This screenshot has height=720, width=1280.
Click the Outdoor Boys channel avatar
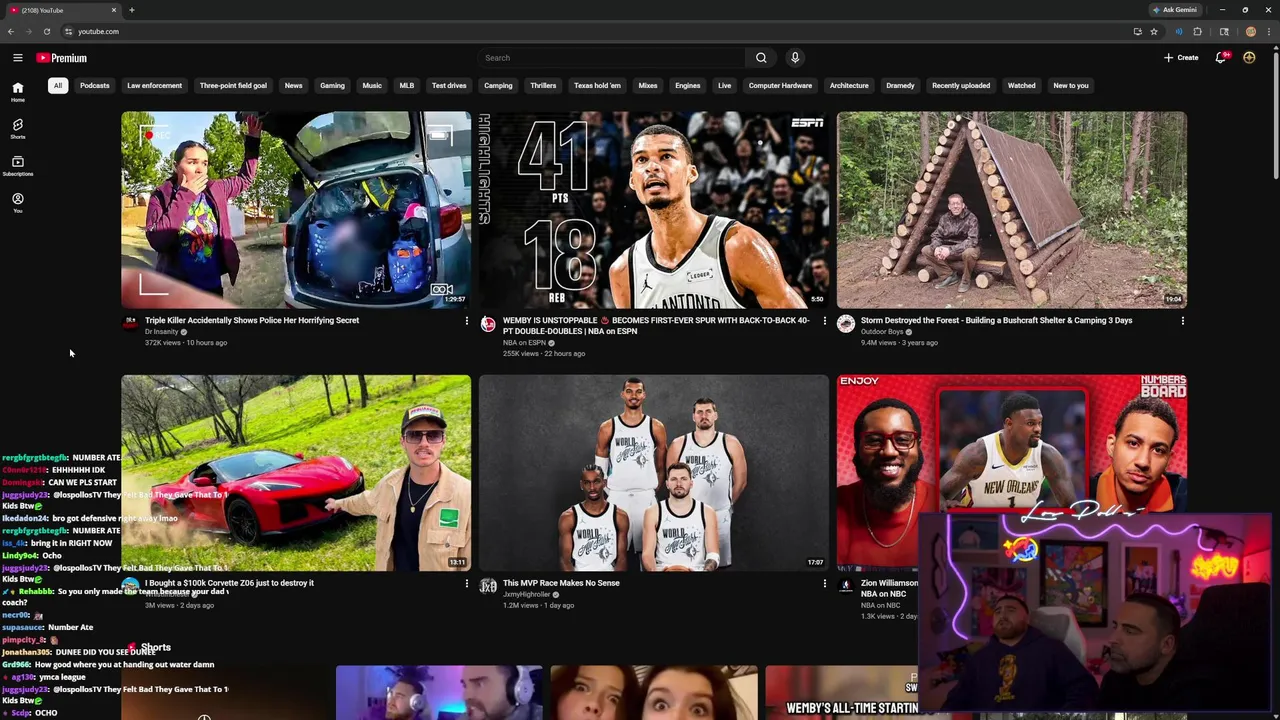click(846, 323)
